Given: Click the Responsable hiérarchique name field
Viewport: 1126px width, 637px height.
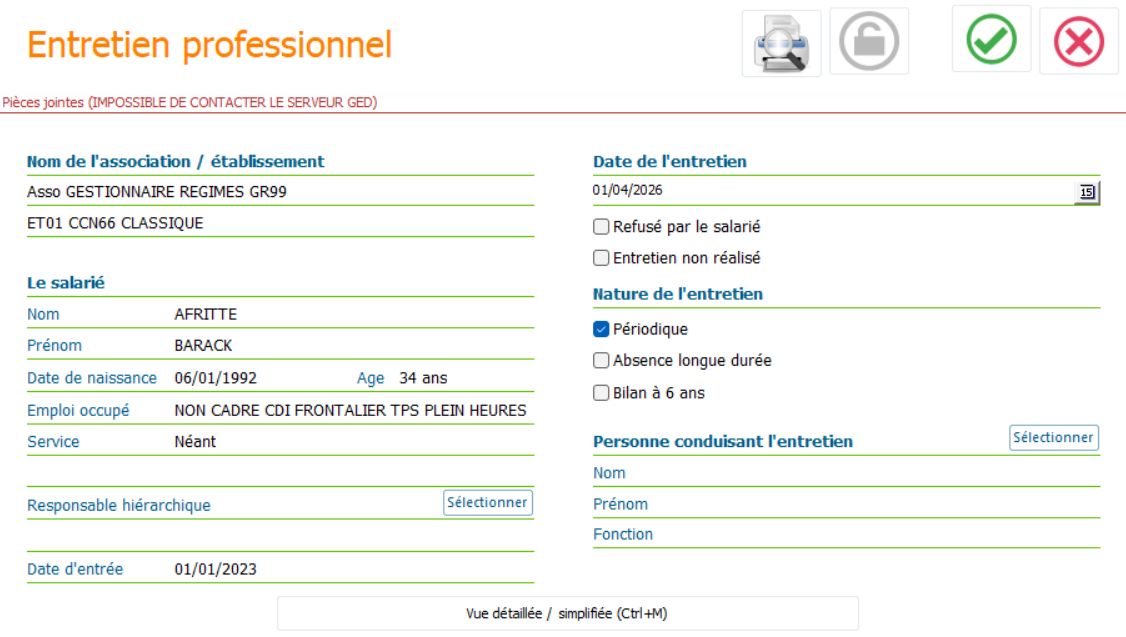Looking at the screenshot, I should 281,536.
